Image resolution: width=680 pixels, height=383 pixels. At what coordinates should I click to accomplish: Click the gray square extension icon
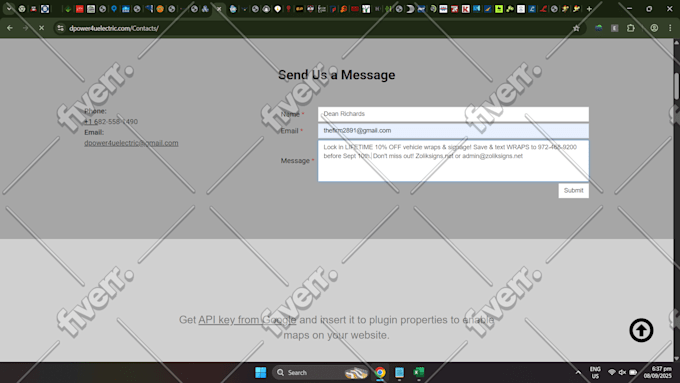click(615, 28)
